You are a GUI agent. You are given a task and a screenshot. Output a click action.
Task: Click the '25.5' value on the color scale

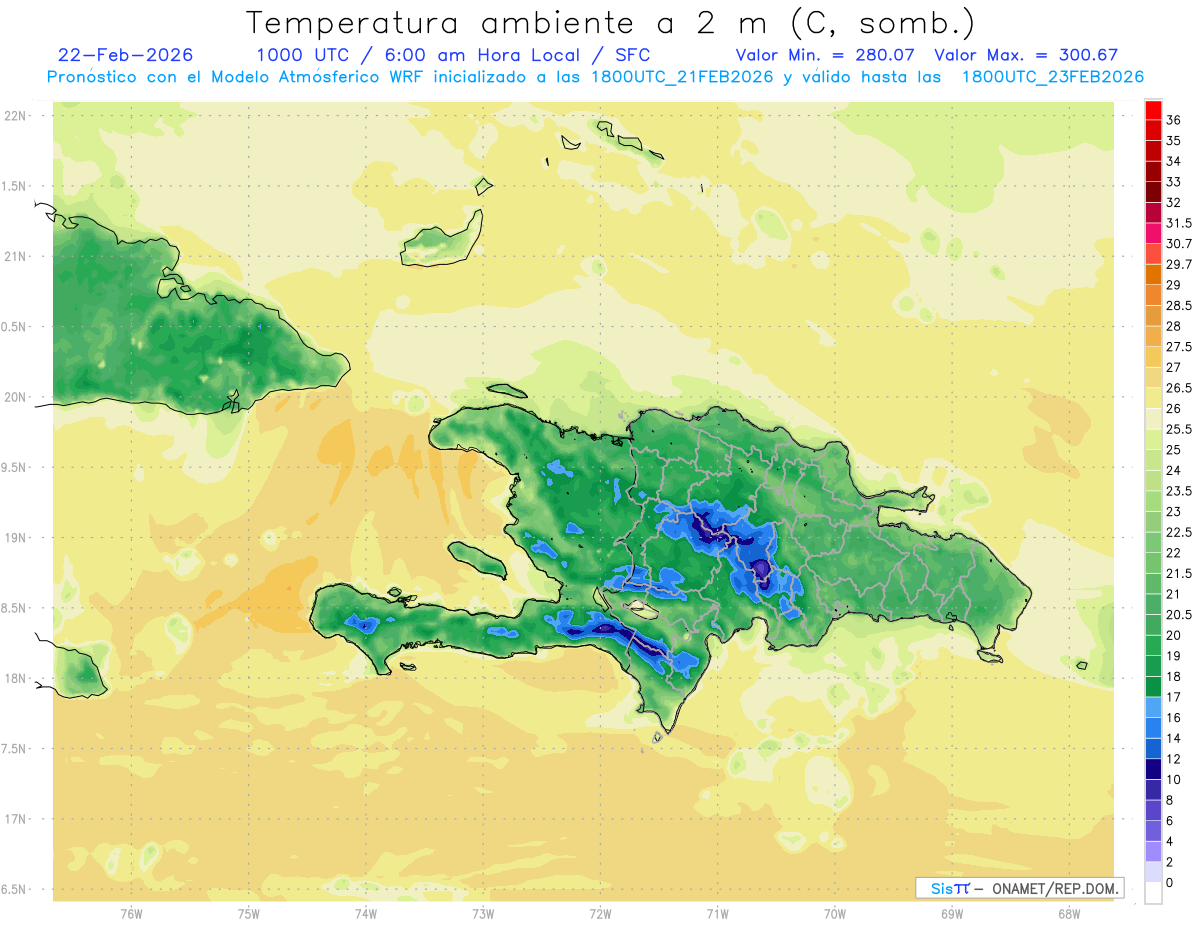pyautogui.click(x=1179, y=430)
